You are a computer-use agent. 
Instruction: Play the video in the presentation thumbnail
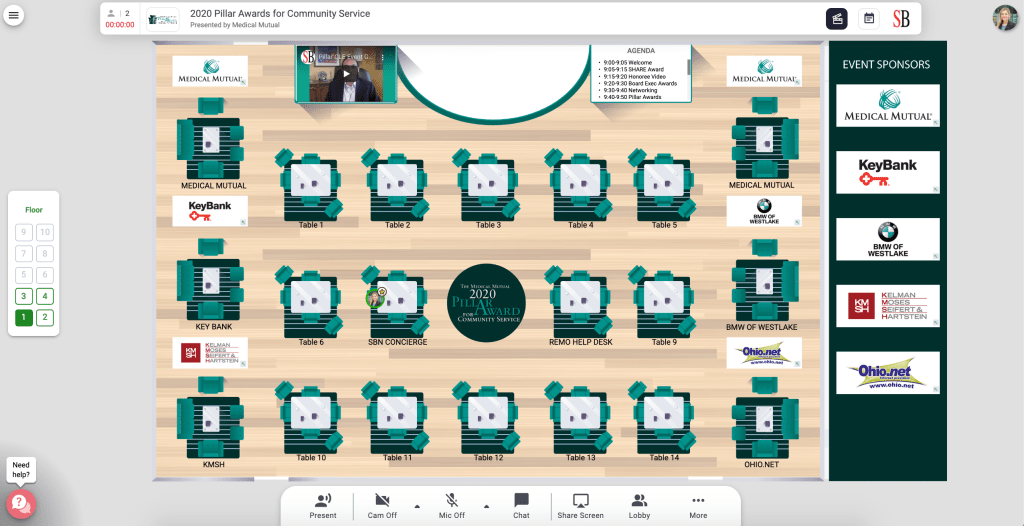tap(346, 74)
